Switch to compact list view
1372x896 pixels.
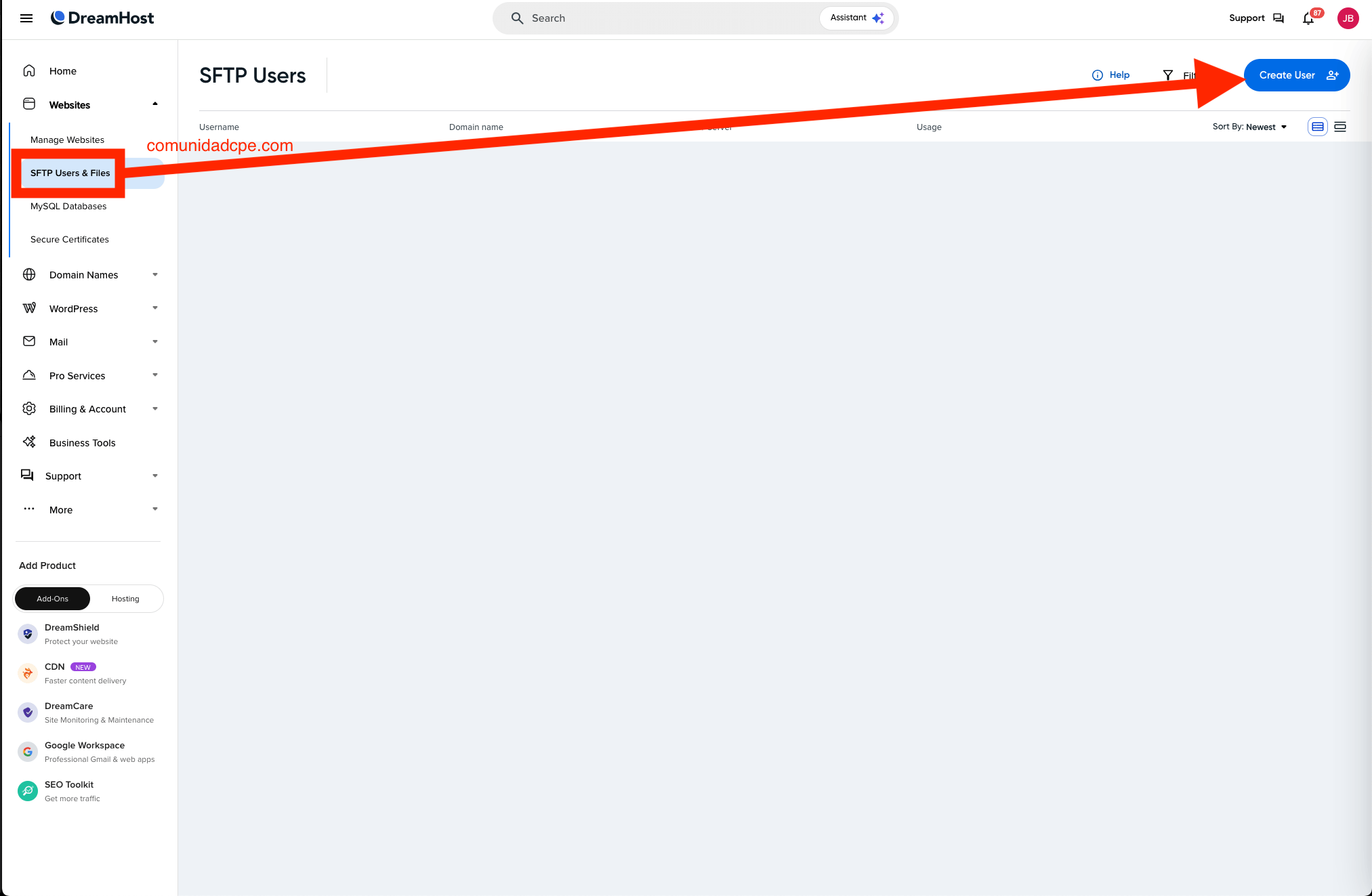1340,127
